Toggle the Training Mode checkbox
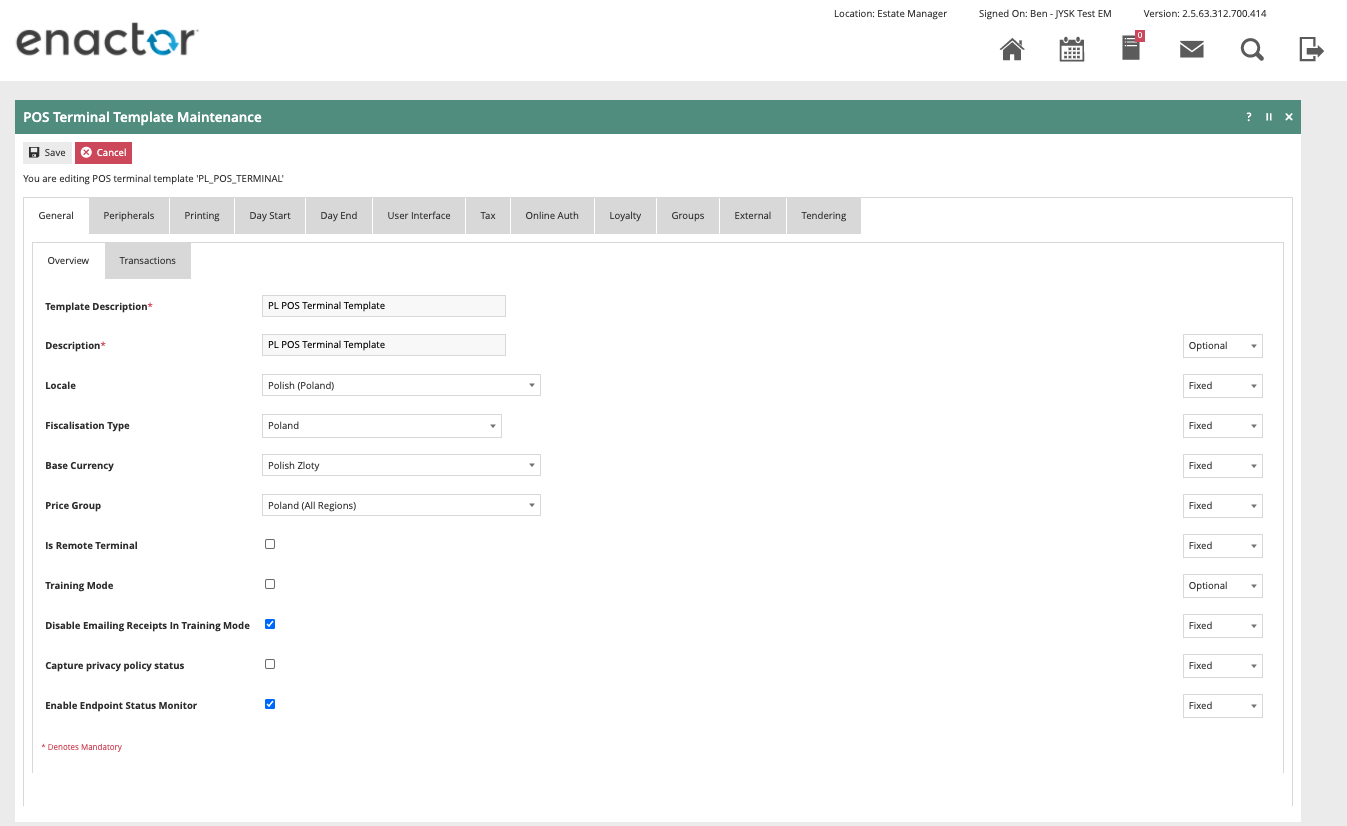Screen dimensions: 1347x826 (270, 584)
